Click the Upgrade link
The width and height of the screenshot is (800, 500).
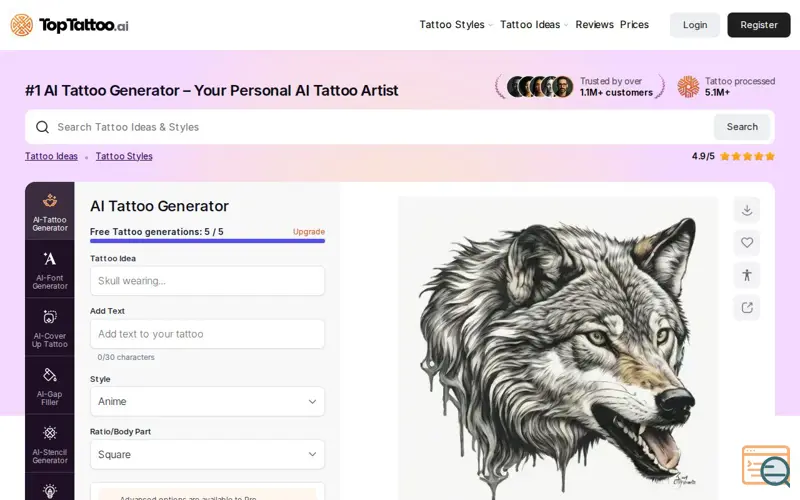point(309,232)
